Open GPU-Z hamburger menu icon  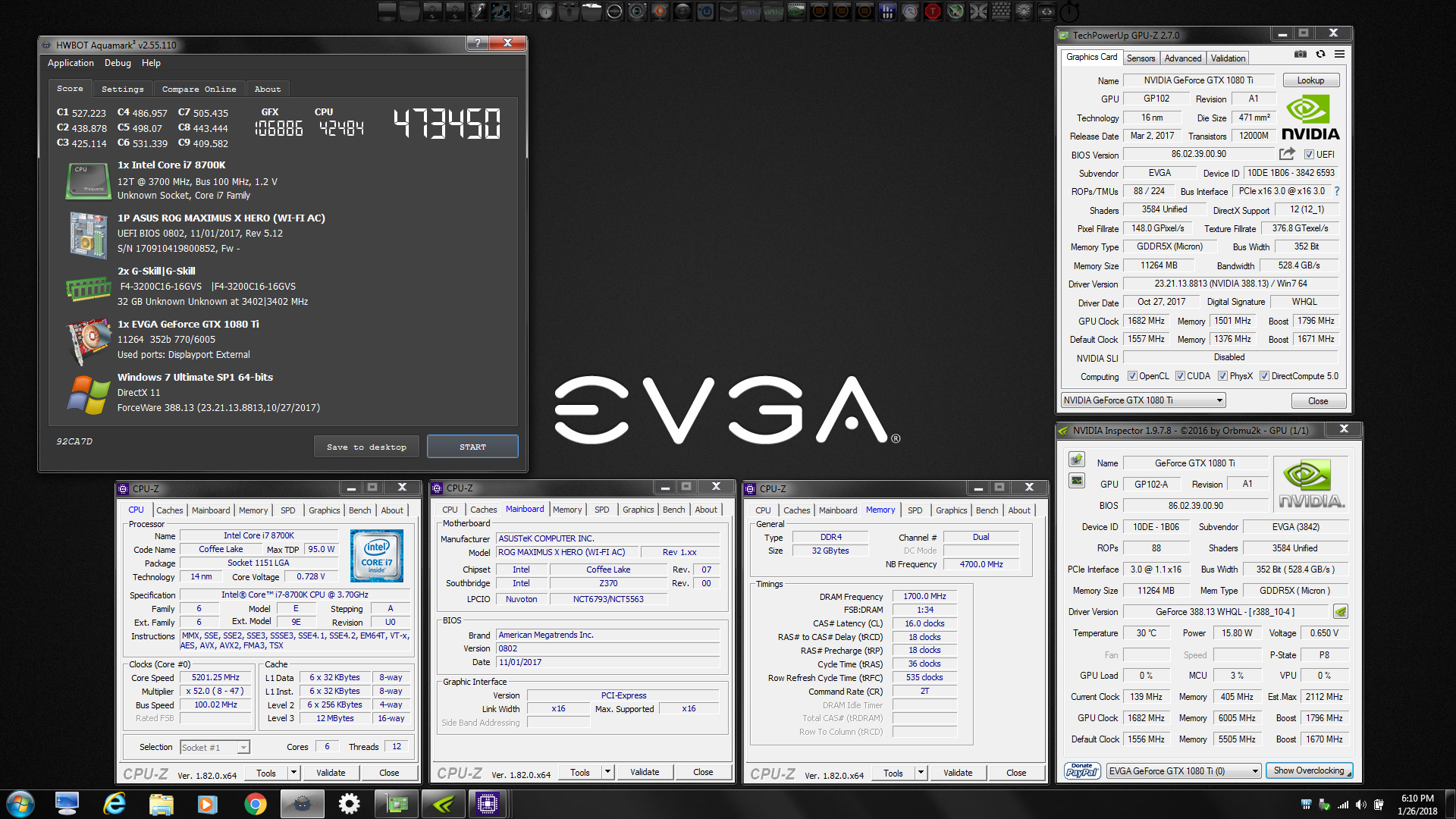[x=1340, y=55]
